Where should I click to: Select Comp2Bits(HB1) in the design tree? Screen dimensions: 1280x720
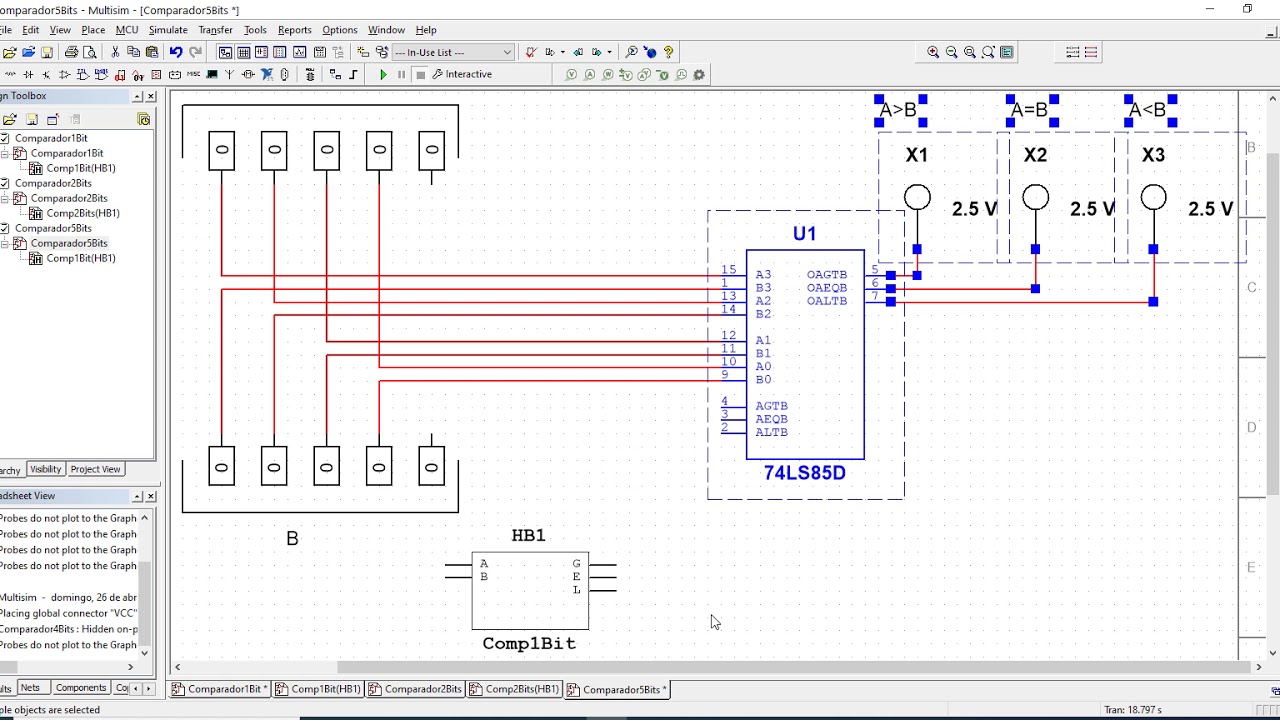(83, 213)
